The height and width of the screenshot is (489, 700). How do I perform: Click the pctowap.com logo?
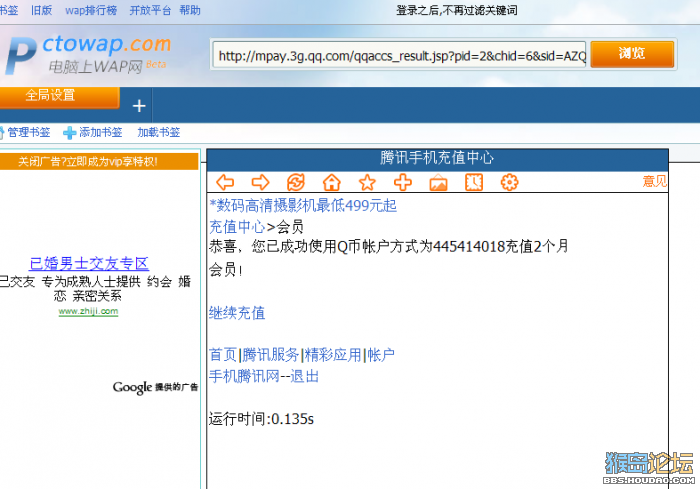(x=88, y=54)
